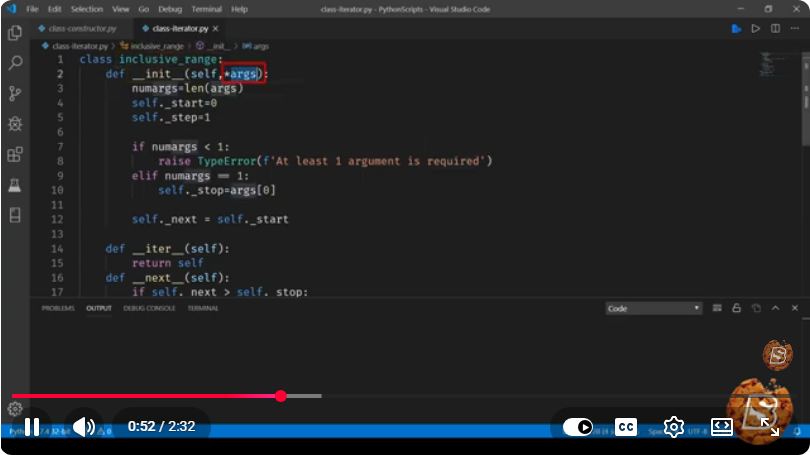Switch to the DEBUG CONSOLE panel tab
The image size is (810, 455).
click(149, 308)
